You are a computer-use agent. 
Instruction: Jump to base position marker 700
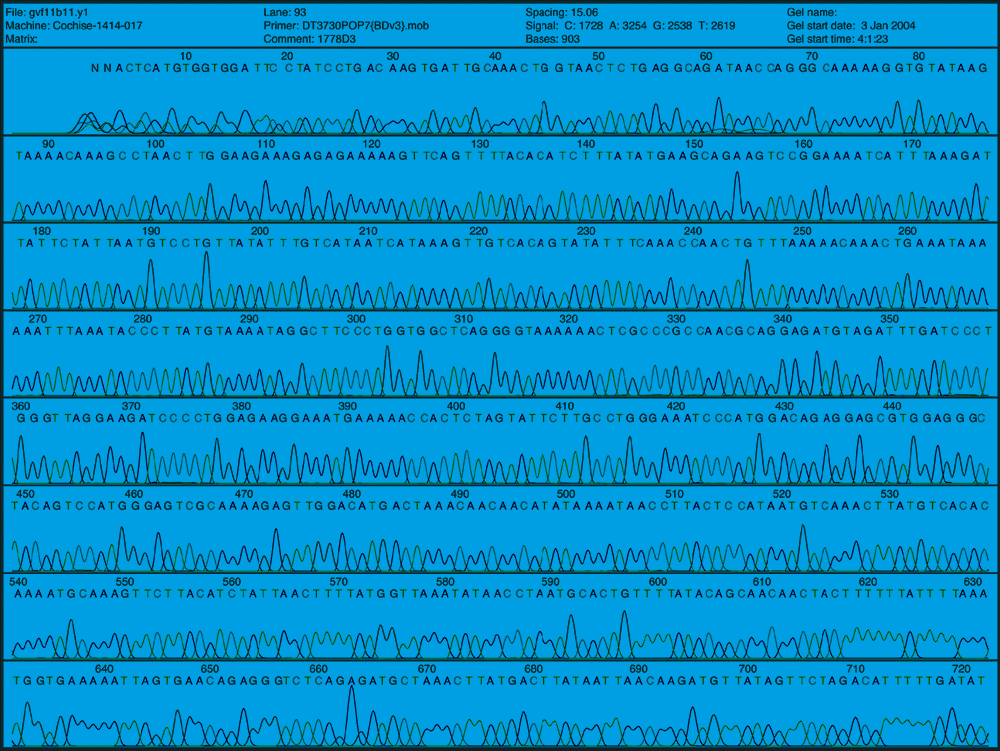[746, 669]
